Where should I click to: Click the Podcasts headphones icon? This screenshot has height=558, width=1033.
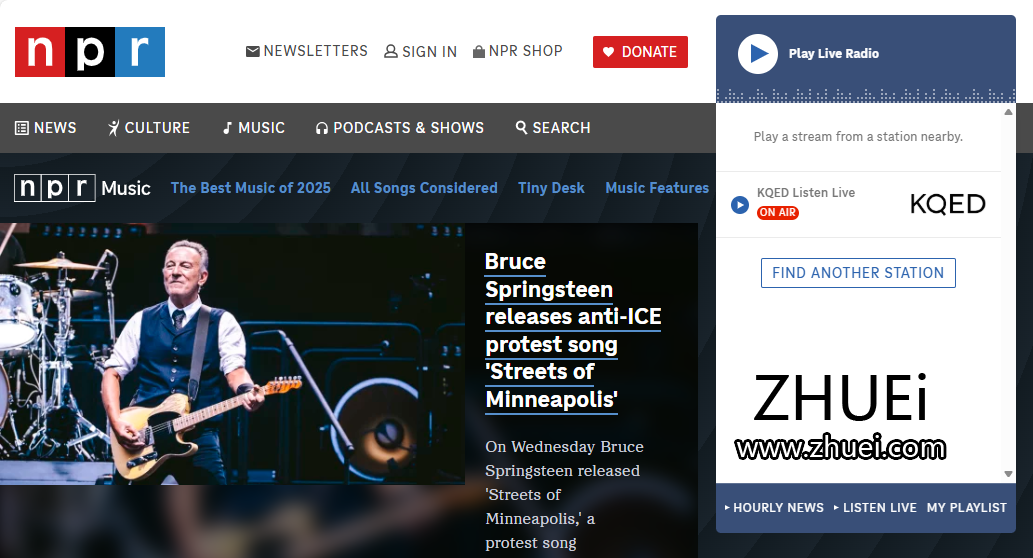tap(321, 128)
